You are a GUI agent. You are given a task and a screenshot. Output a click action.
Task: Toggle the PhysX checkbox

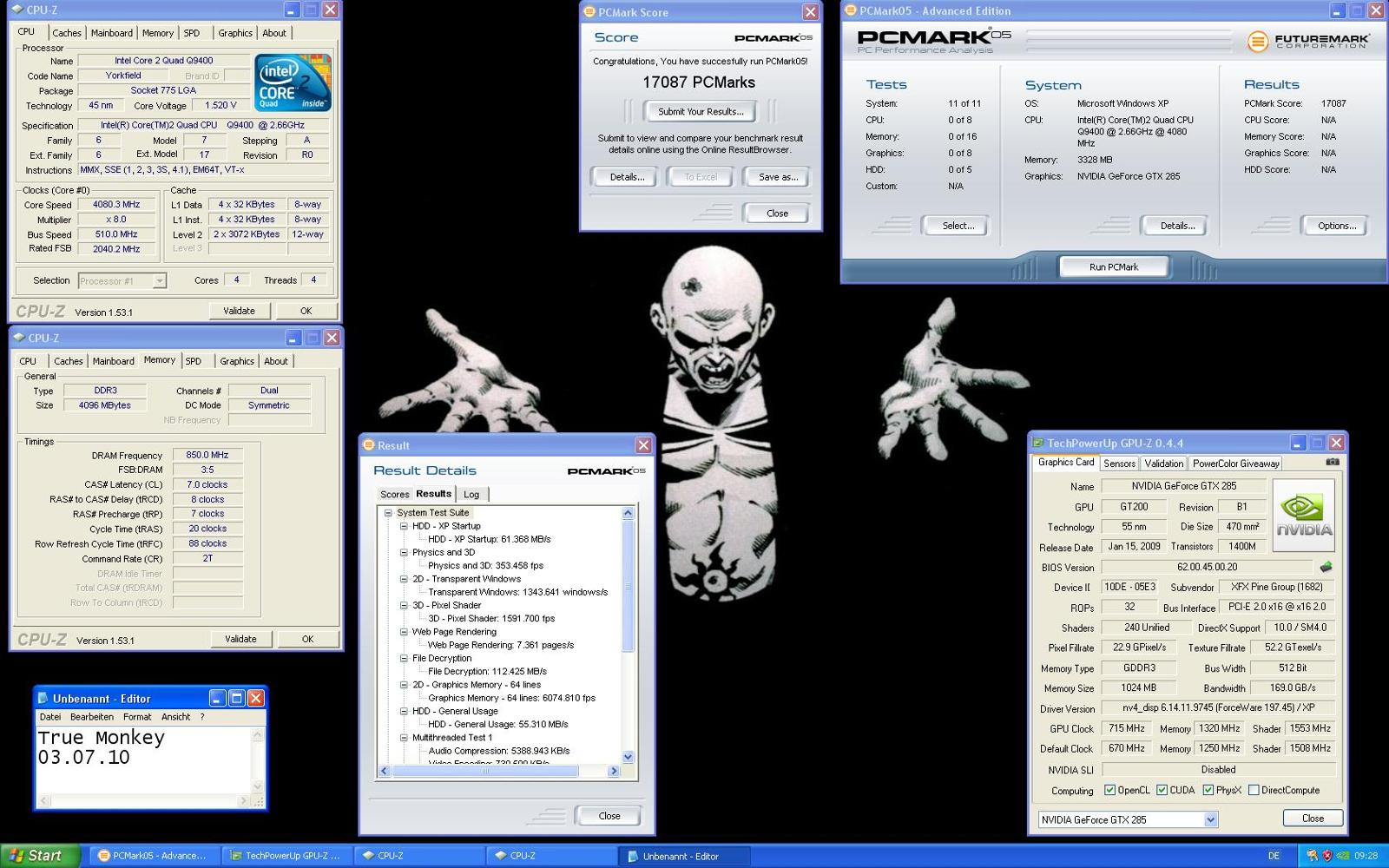[1208, 790]
